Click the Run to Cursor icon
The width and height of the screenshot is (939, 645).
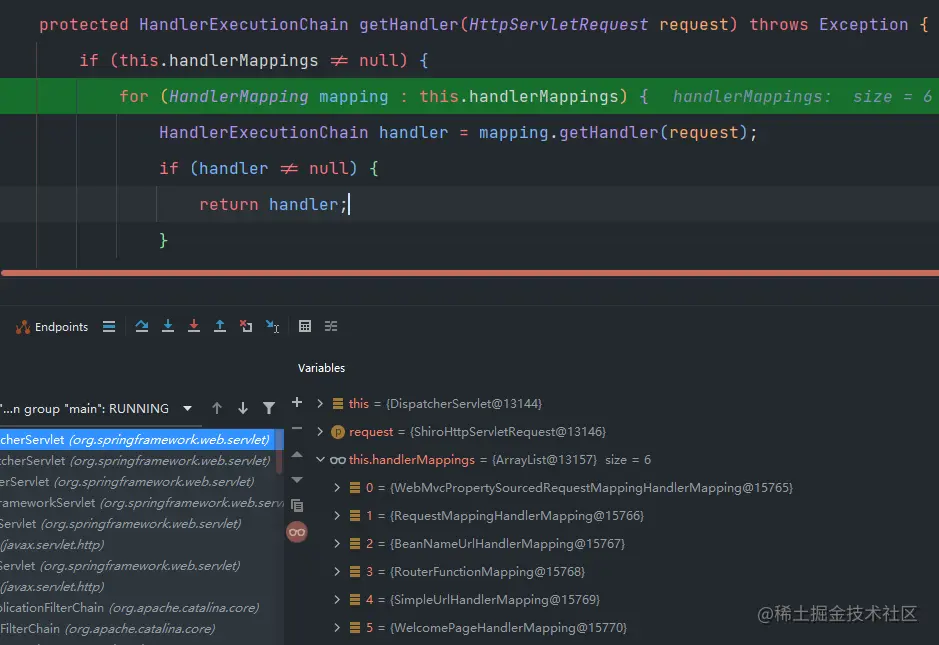point(272,326)
